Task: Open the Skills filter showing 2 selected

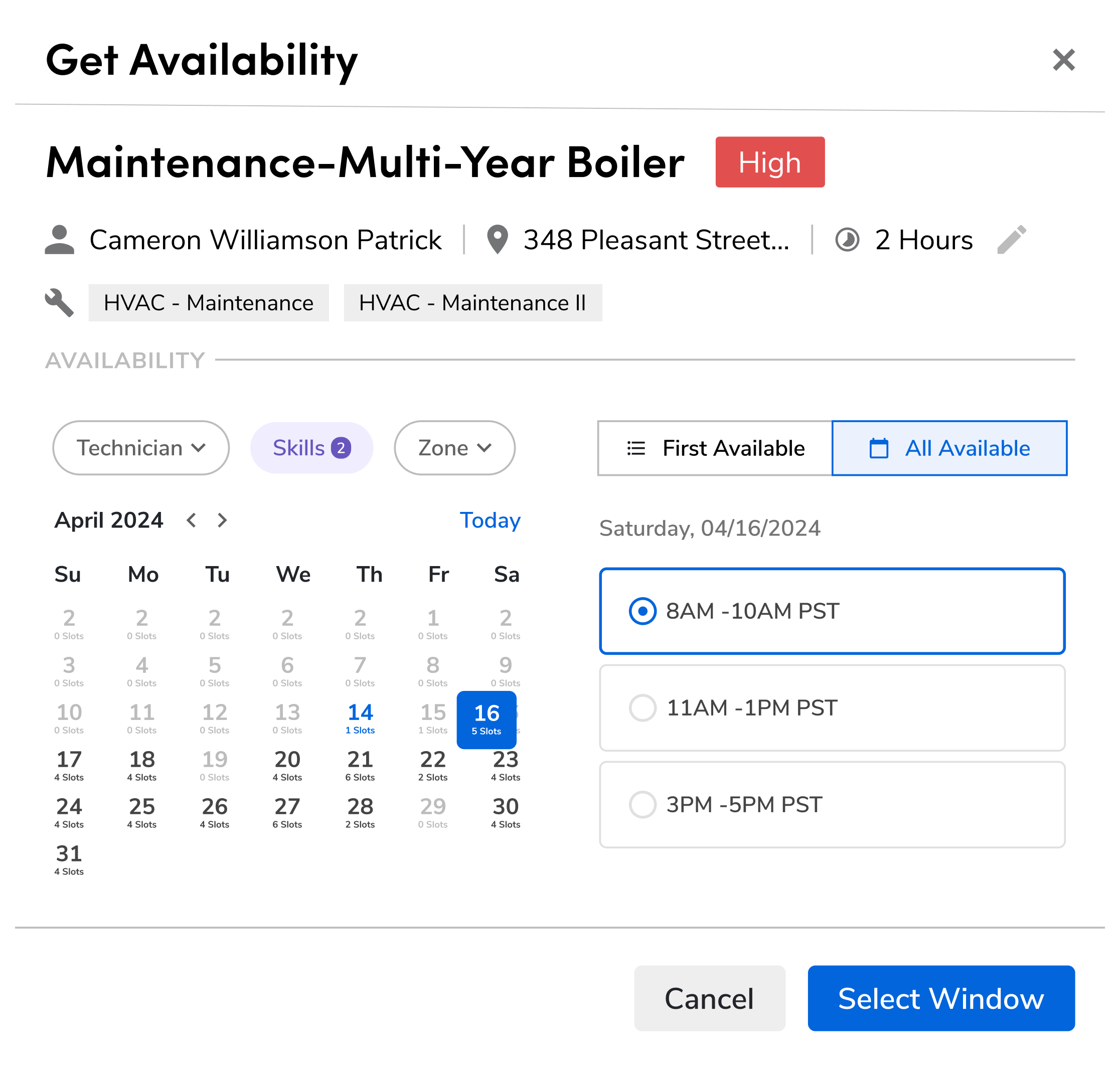Action: pos(311,448)
